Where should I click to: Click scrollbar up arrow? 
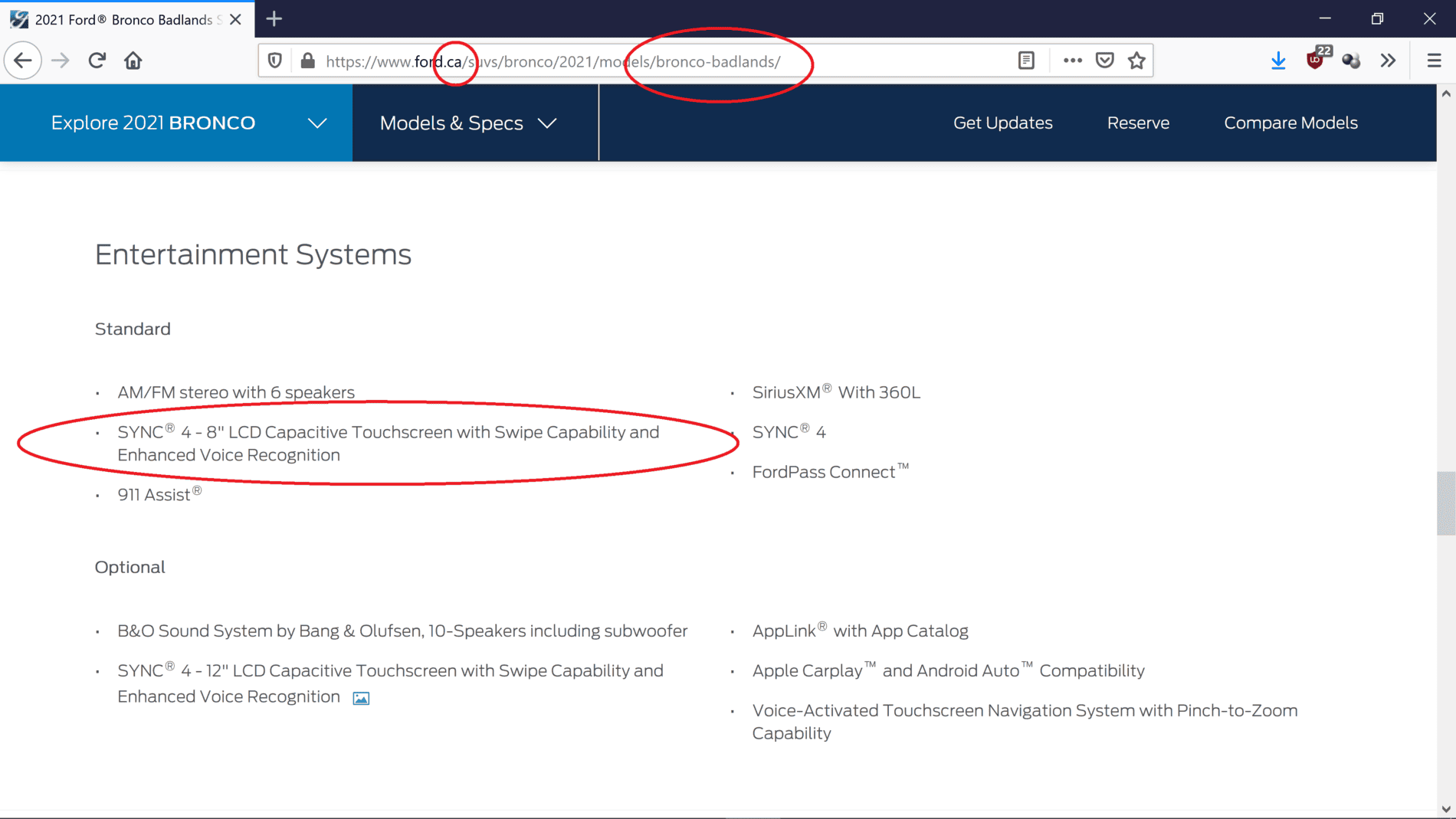(x=1446, y=93)
